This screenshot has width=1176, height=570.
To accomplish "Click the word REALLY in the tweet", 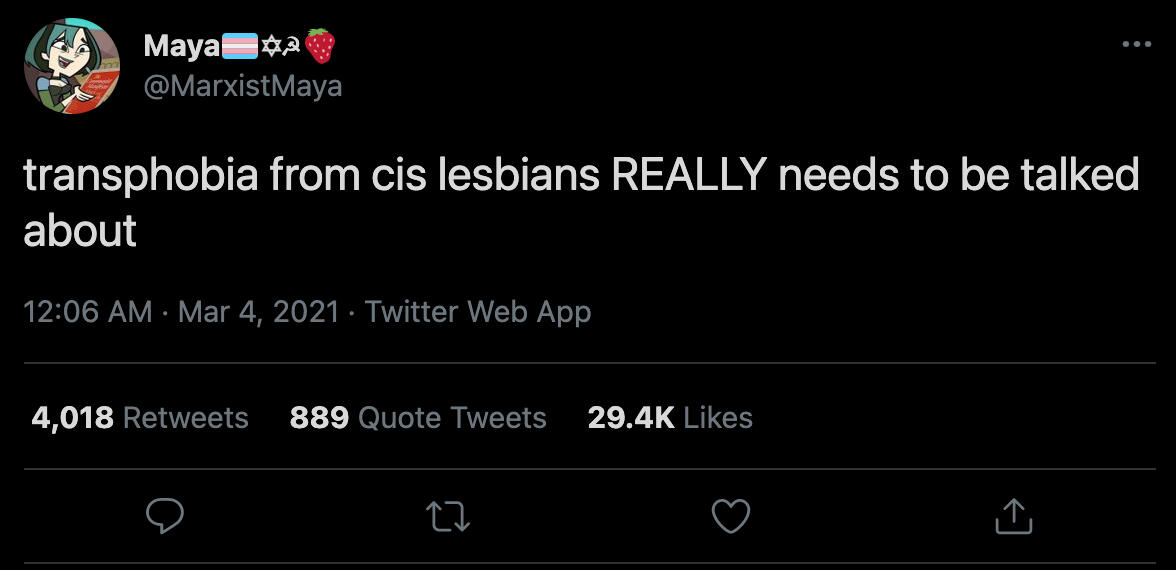I will pos(688,177).
